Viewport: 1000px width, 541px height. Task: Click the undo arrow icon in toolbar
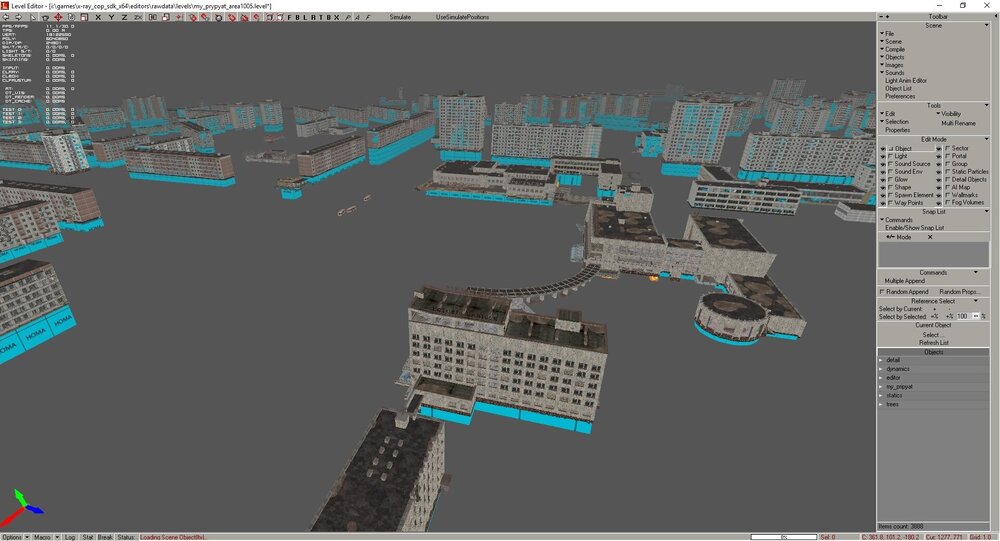(6, 17)
